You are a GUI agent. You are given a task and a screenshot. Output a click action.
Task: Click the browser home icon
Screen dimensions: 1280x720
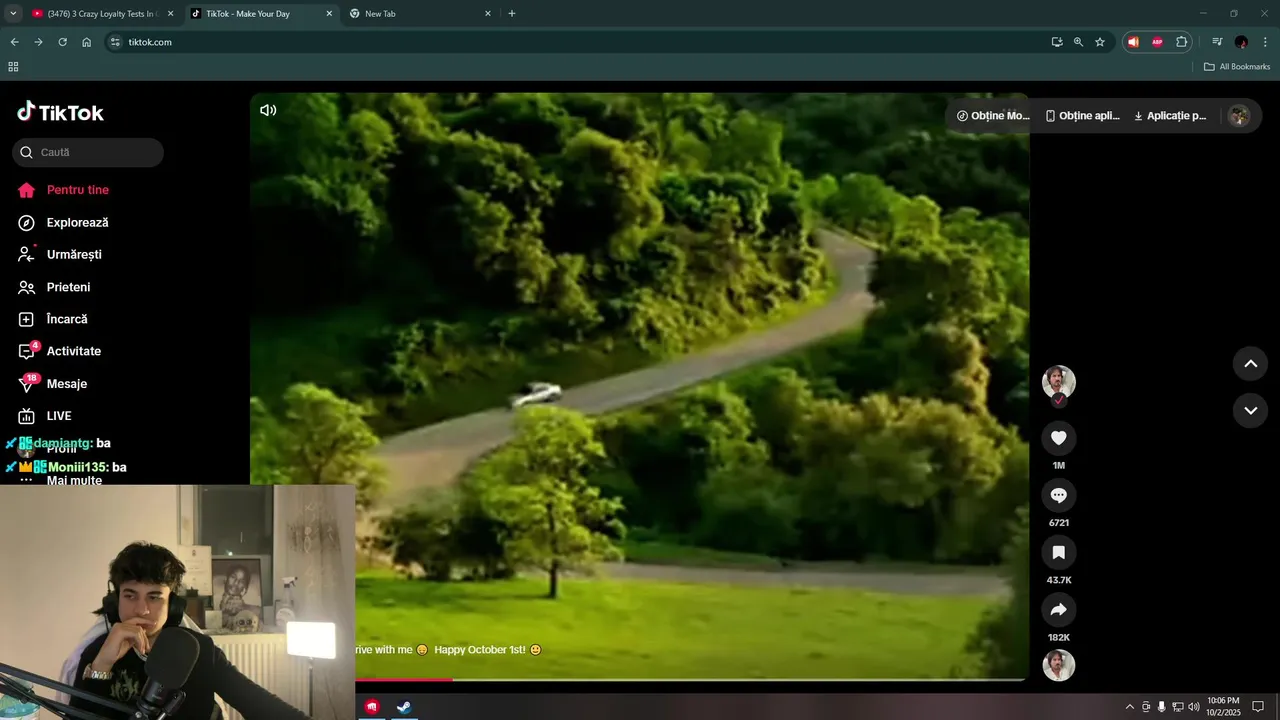click(87, 42)
